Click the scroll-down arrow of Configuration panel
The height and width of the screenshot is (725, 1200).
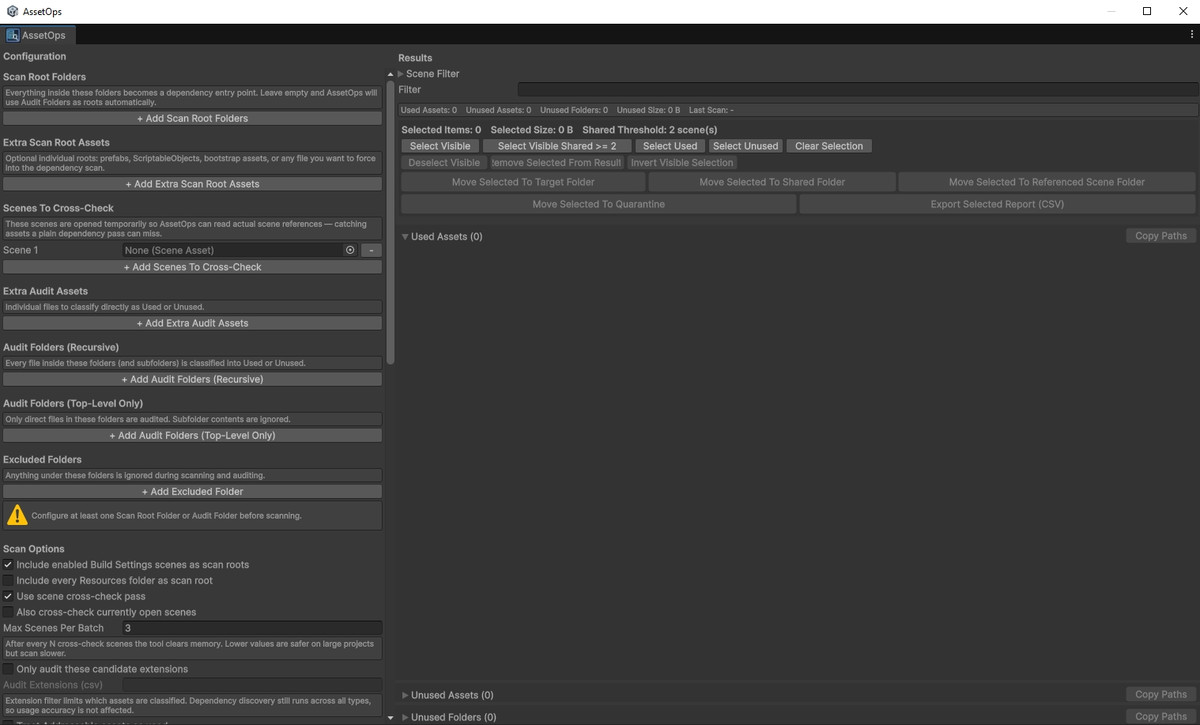coord(391,717)
